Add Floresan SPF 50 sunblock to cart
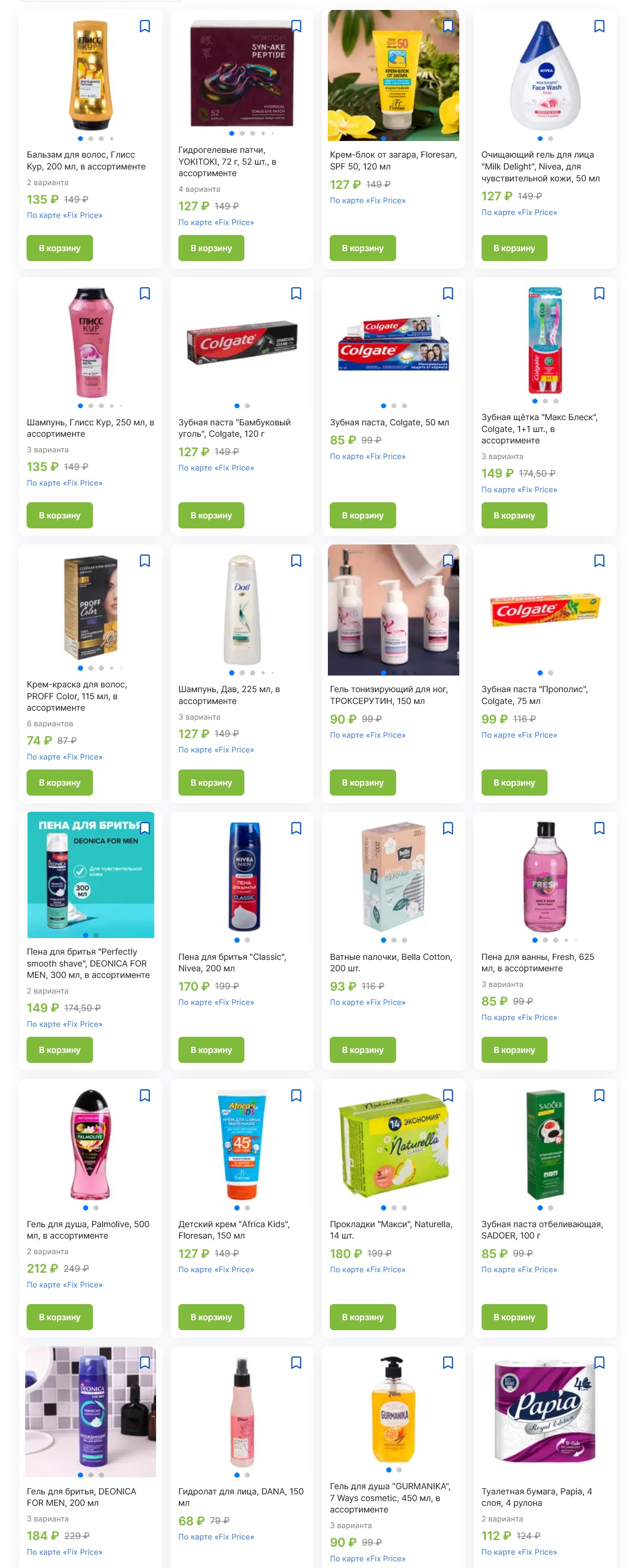The image size is (641, 1568). 362,248
